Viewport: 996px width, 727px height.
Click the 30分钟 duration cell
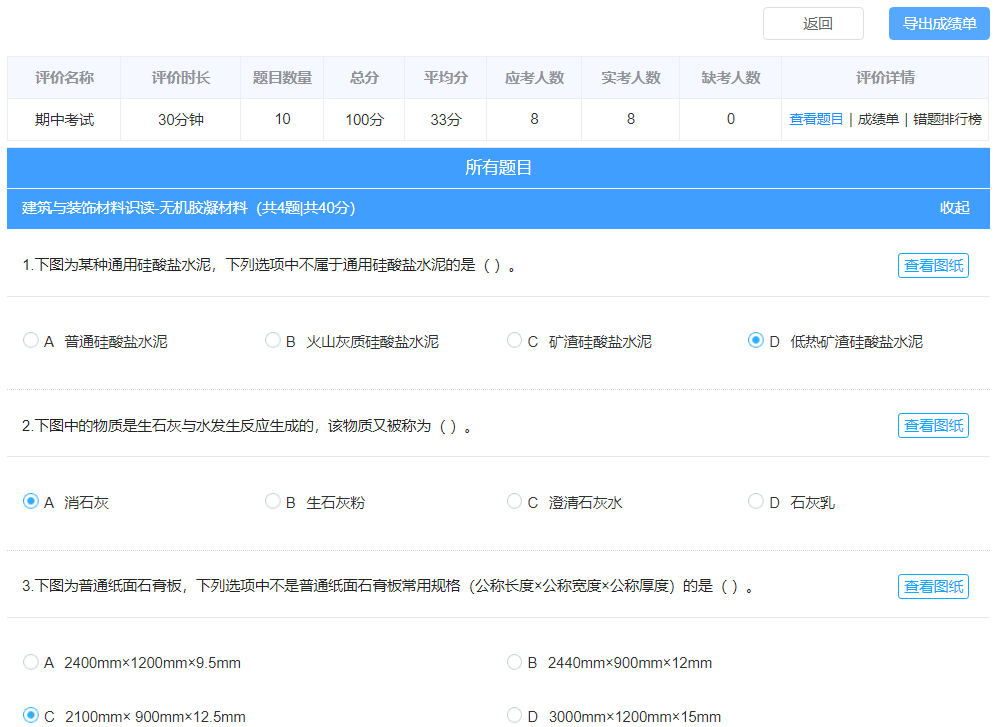pyautogui.click(x=180, y=119)
